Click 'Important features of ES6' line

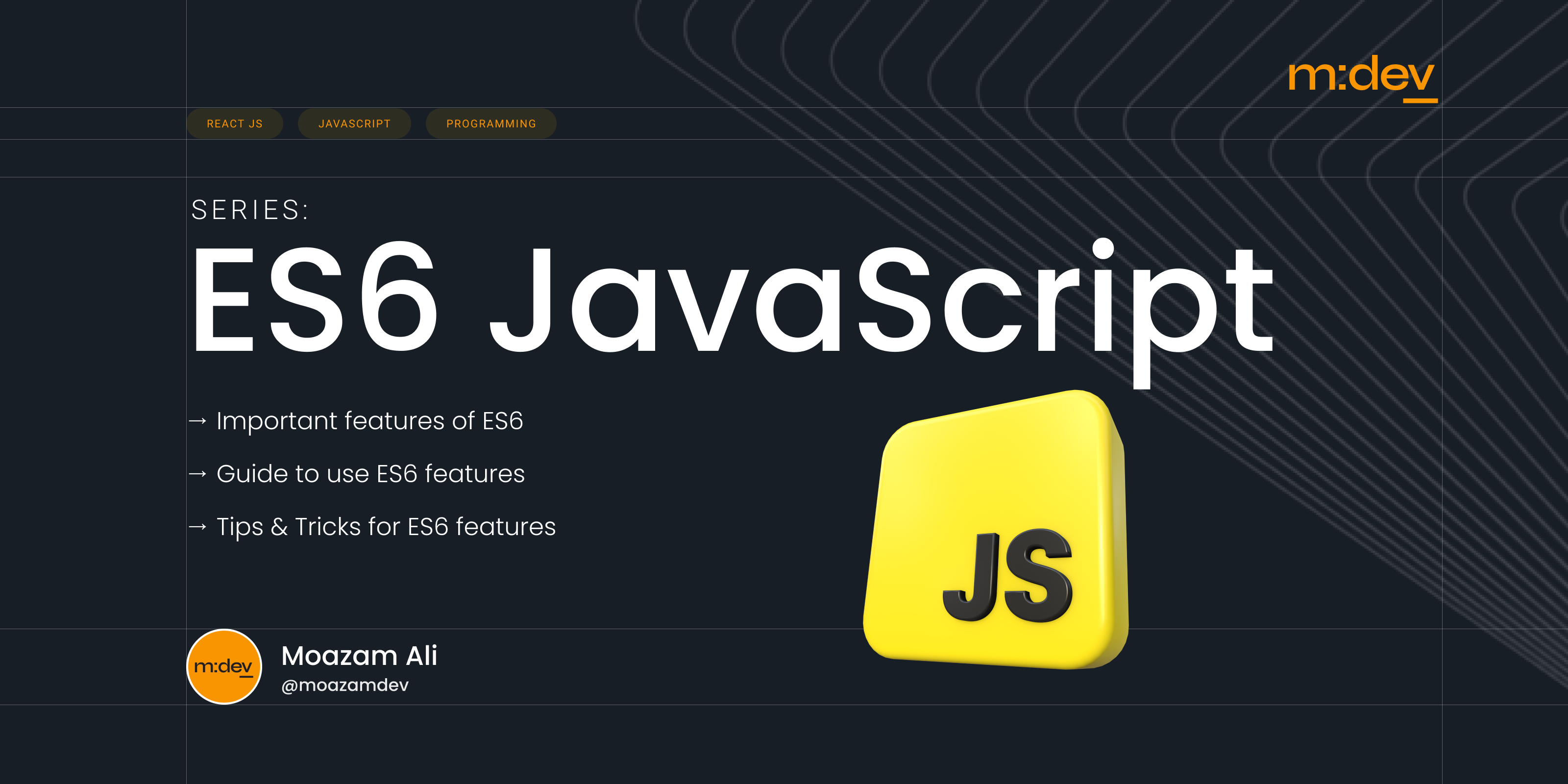tap(369, 420)
